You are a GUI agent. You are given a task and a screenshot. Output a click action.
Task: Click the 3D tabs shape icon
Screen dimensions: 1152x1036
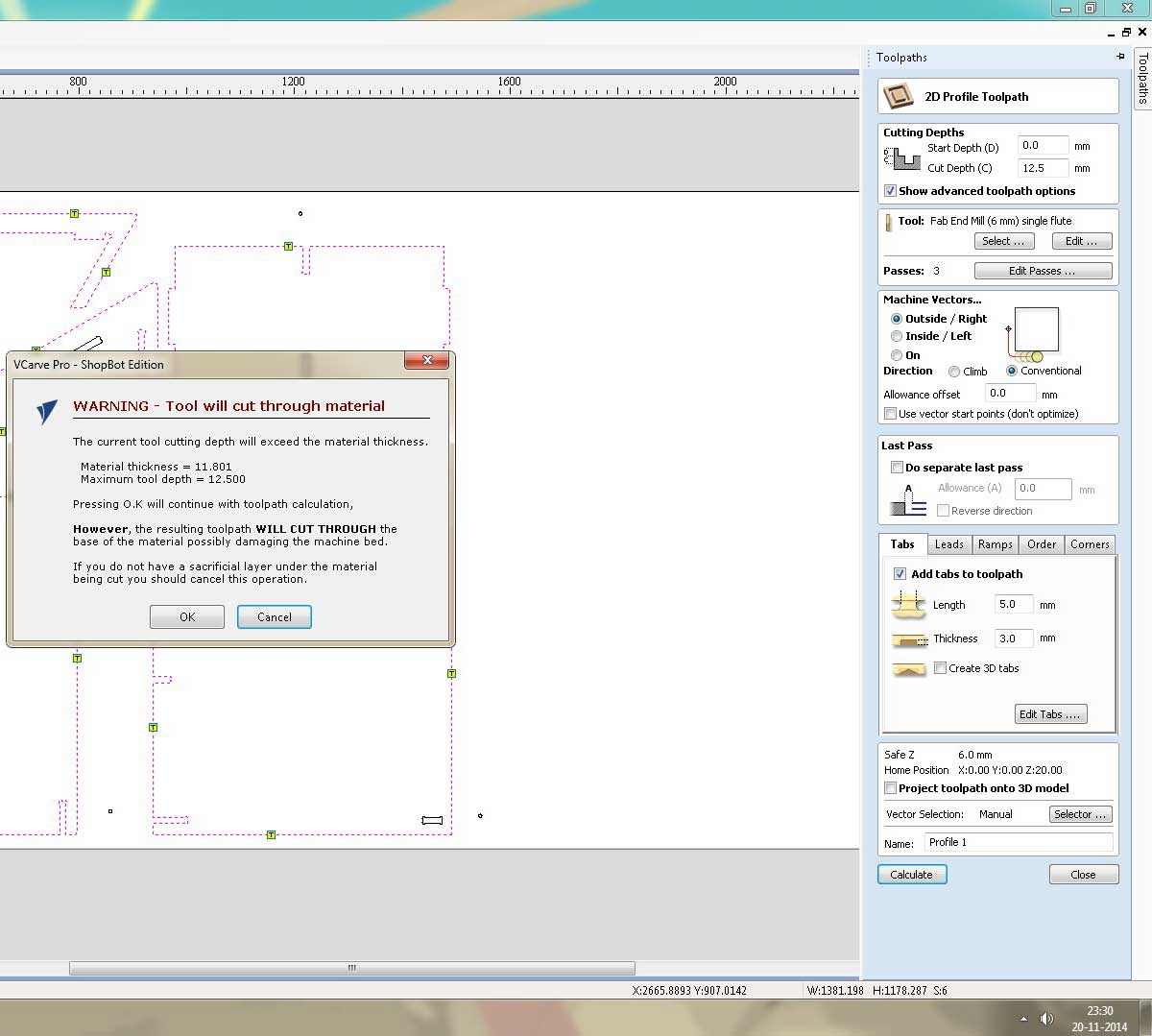(908, 669)
